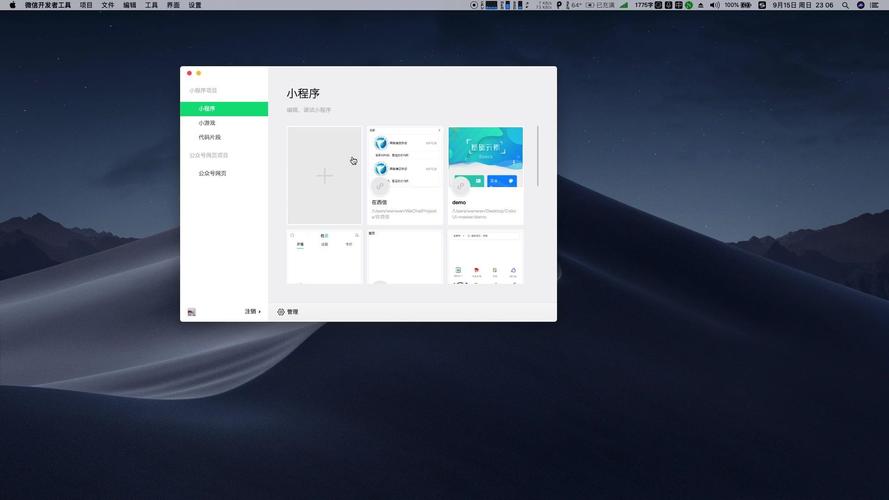
Task: Close the project launcher window
Action: 189,73
